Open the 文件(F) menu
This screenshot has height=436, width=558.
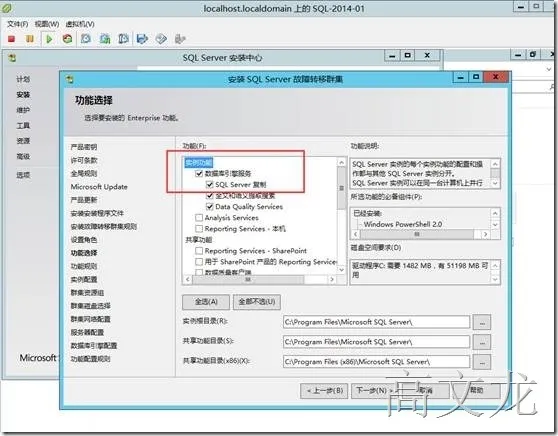click(x=17, y=24)
